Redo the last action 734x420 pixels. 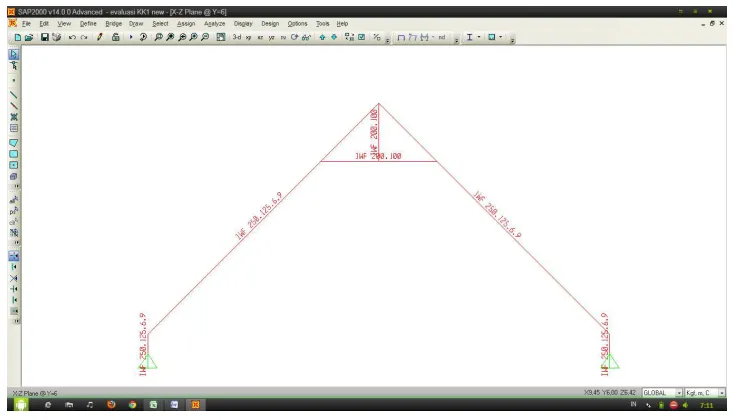pos(84,37)
